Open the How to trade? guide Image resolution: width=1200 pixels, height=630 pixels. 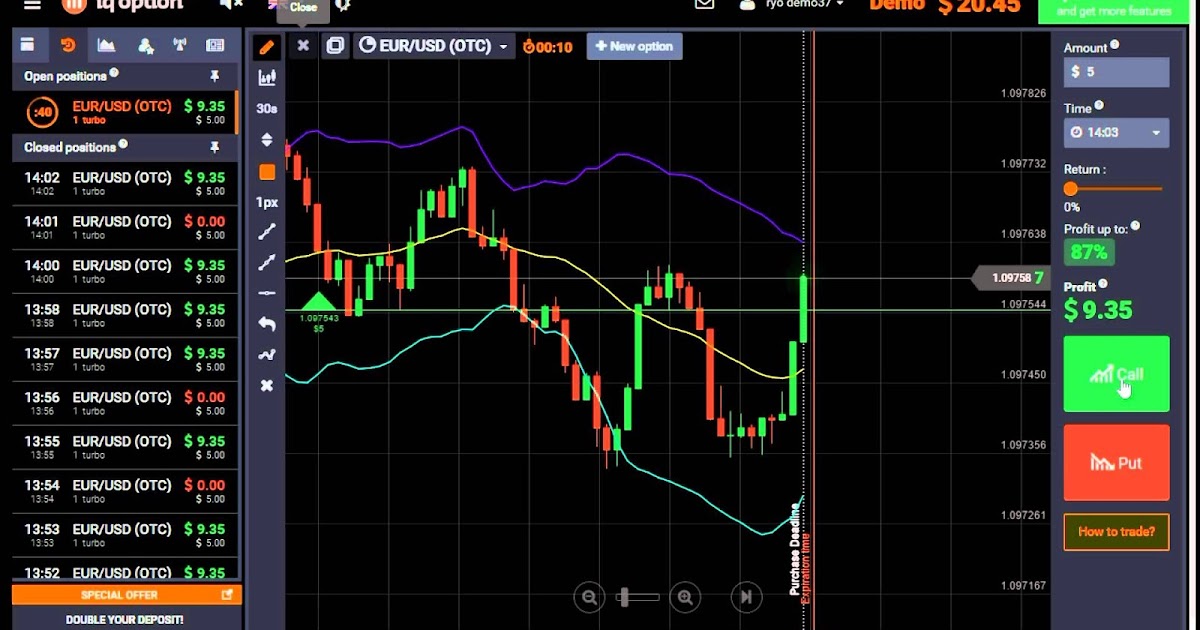click(1116, 532)
